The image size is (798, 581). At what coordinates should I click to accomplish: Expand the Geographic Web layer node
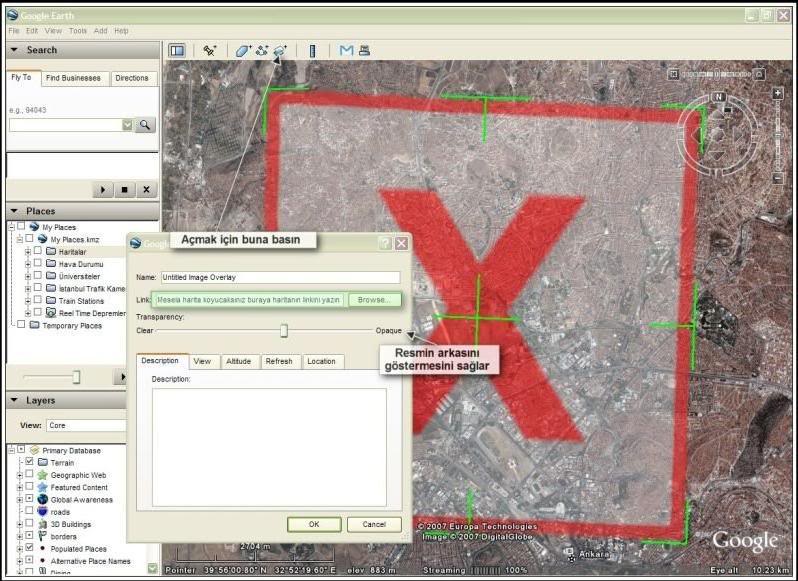(19, 475)
